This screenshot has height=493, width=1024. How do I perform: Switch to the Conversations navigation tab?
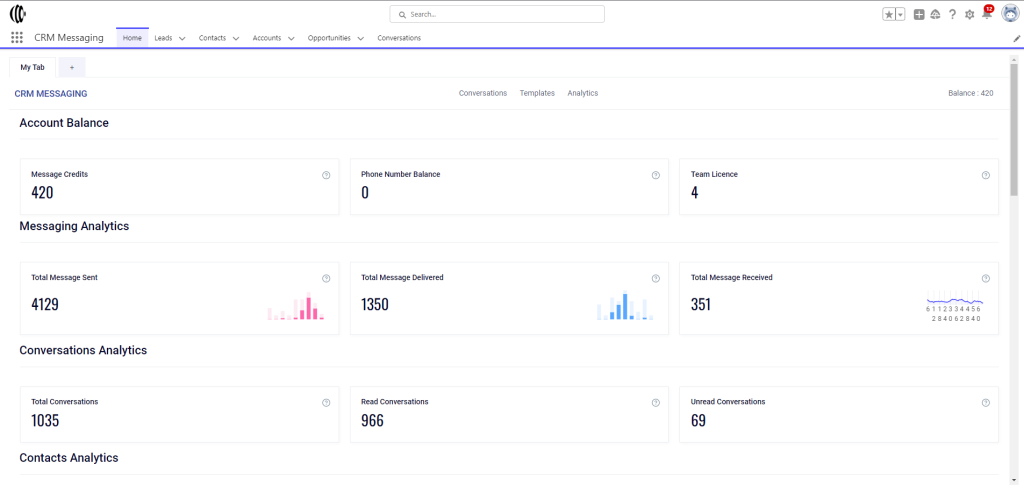click(x=399, y=38)
